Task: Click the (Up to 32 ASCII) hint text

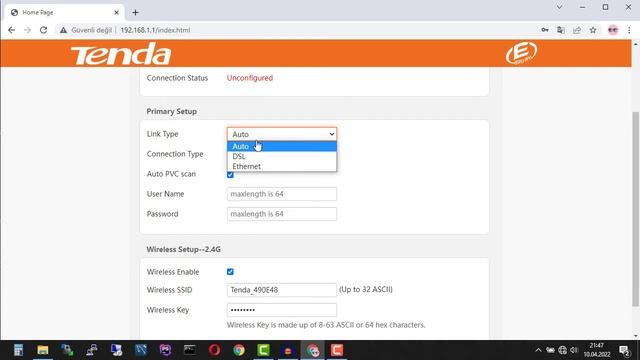Action: click(x=366, y=289)
